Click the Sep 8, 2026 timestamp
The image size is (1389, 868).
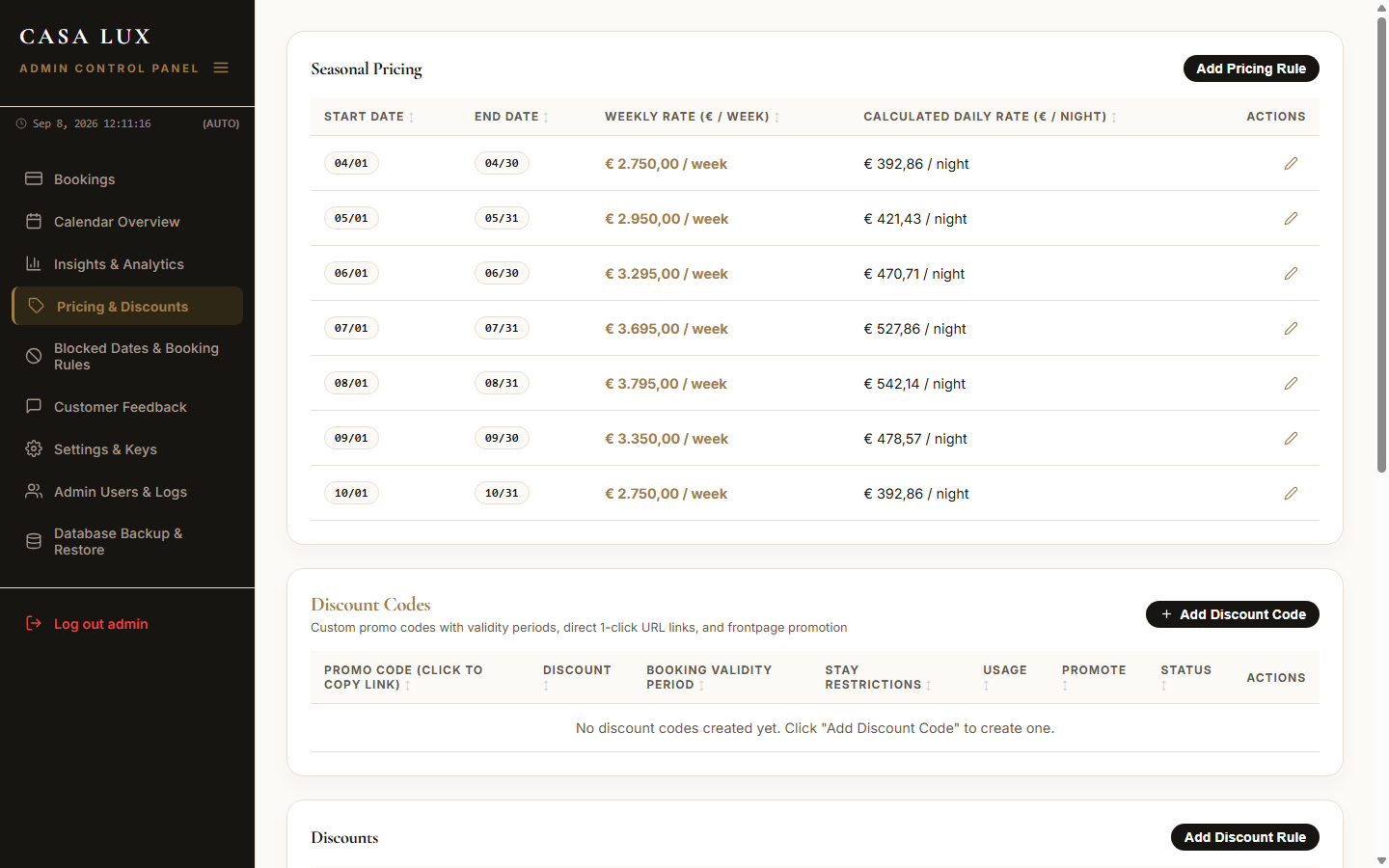click(92, 123)
